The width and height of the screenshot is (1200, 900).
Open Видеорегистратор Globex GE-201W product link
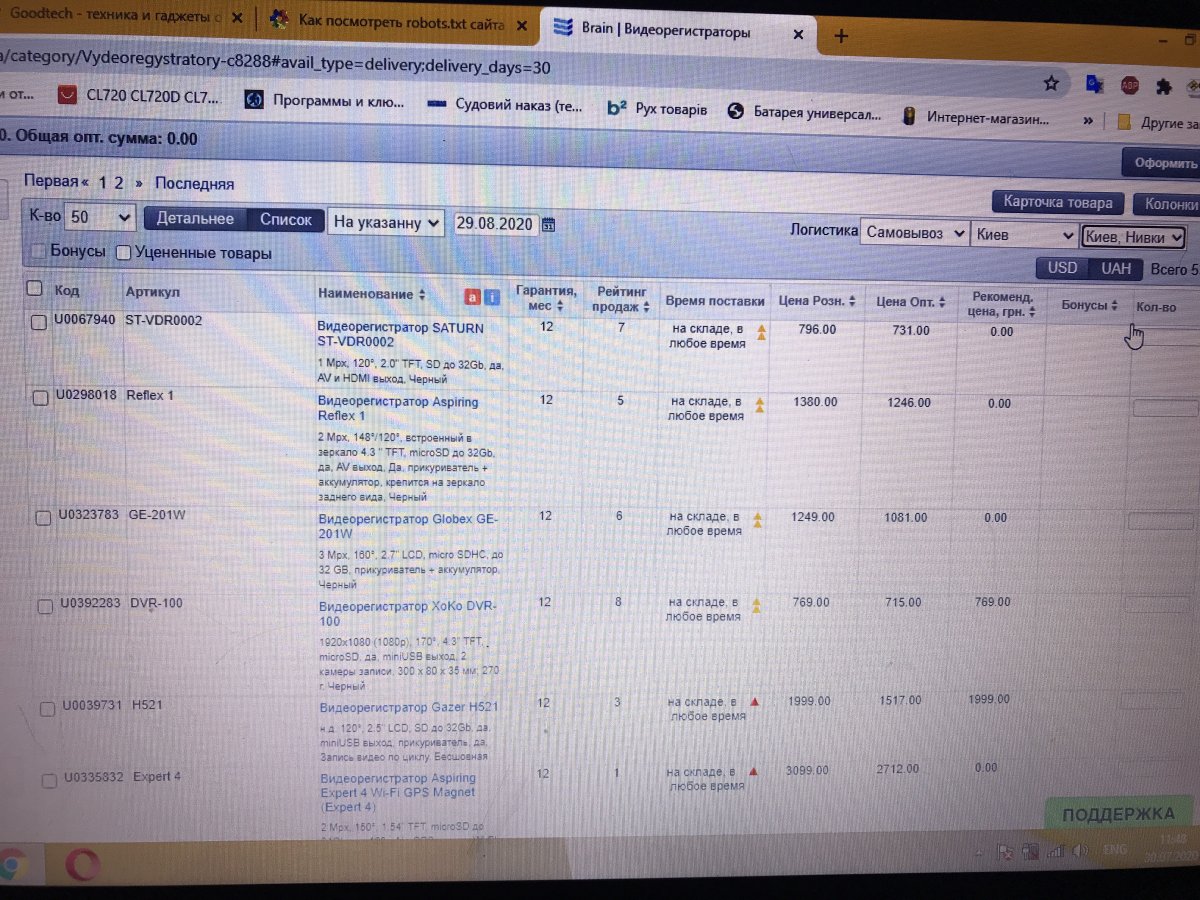[x=408, y=526]
